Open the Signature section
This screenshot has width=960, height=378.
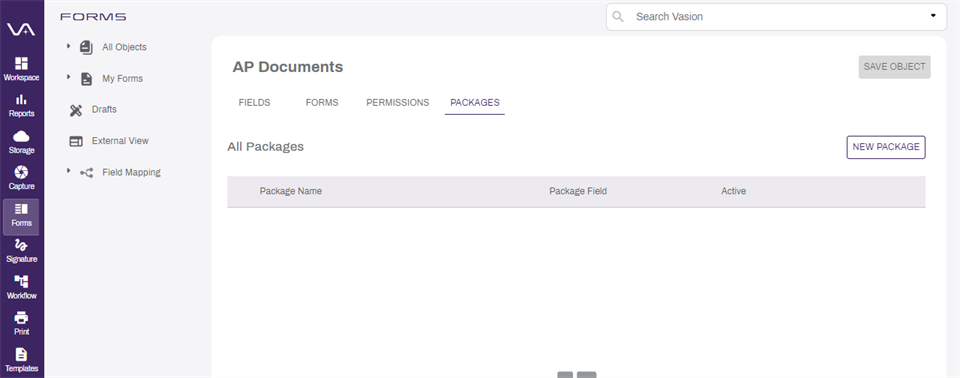[21, 251]
